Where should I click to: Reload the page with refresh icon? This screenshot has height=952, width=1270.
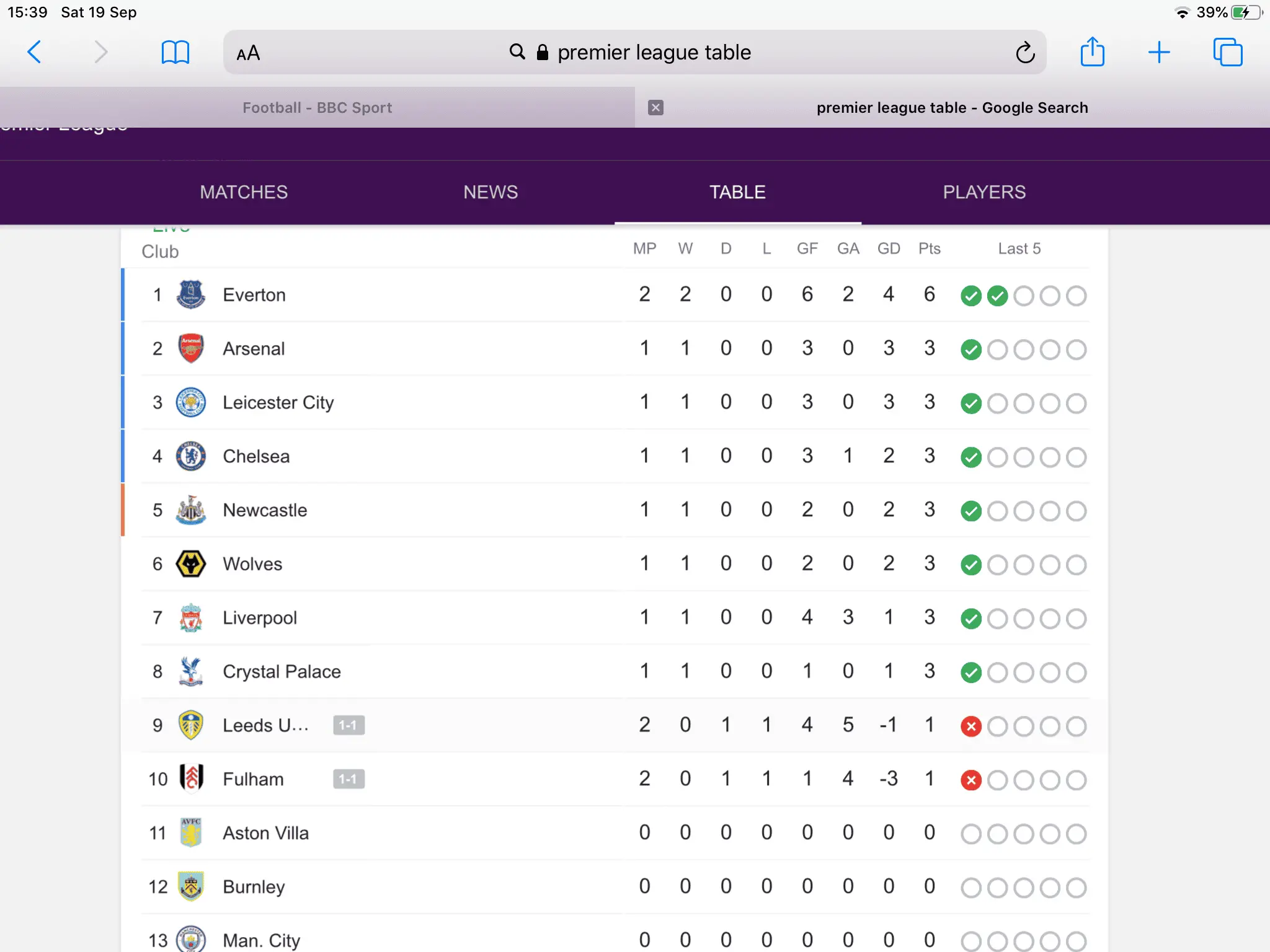point(1025,53)
